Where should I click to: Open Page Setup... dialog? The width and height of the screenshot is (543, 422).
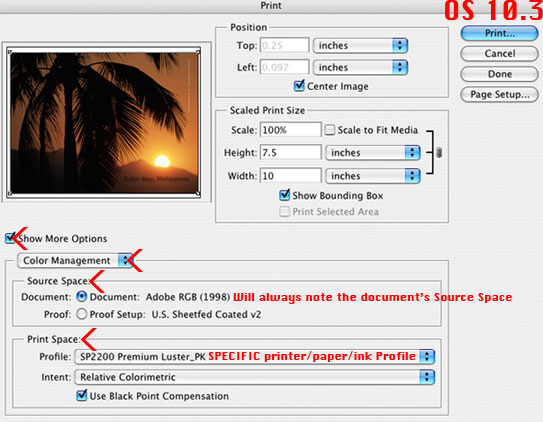coord(499,94)
